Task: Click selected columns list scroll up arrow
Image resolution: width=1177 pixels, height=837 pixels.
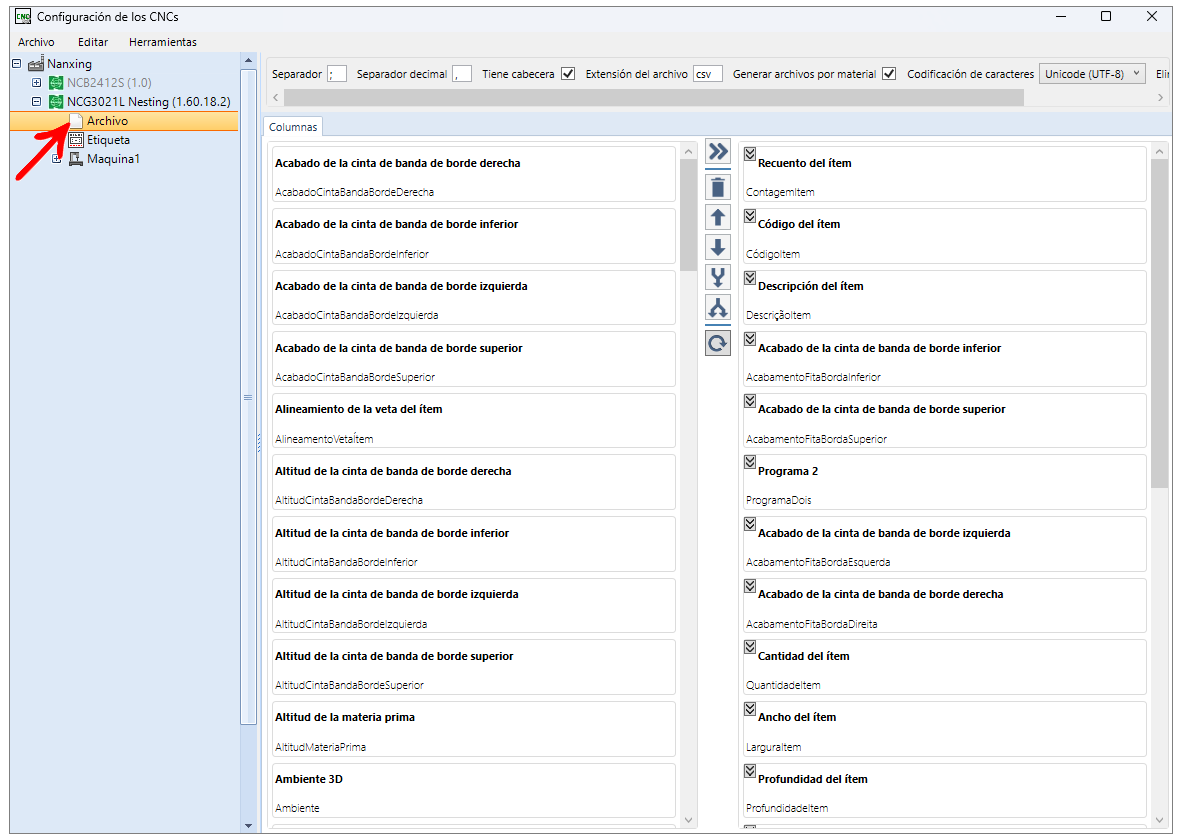Action: (x=1160, y=152)
